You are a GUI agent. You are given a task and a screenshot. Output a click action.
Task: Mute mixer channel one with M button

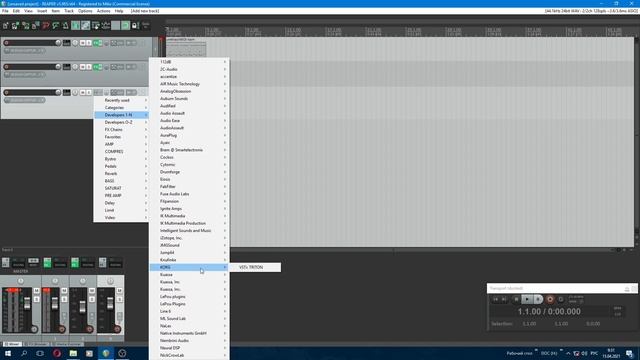click(x=64, y=290)
